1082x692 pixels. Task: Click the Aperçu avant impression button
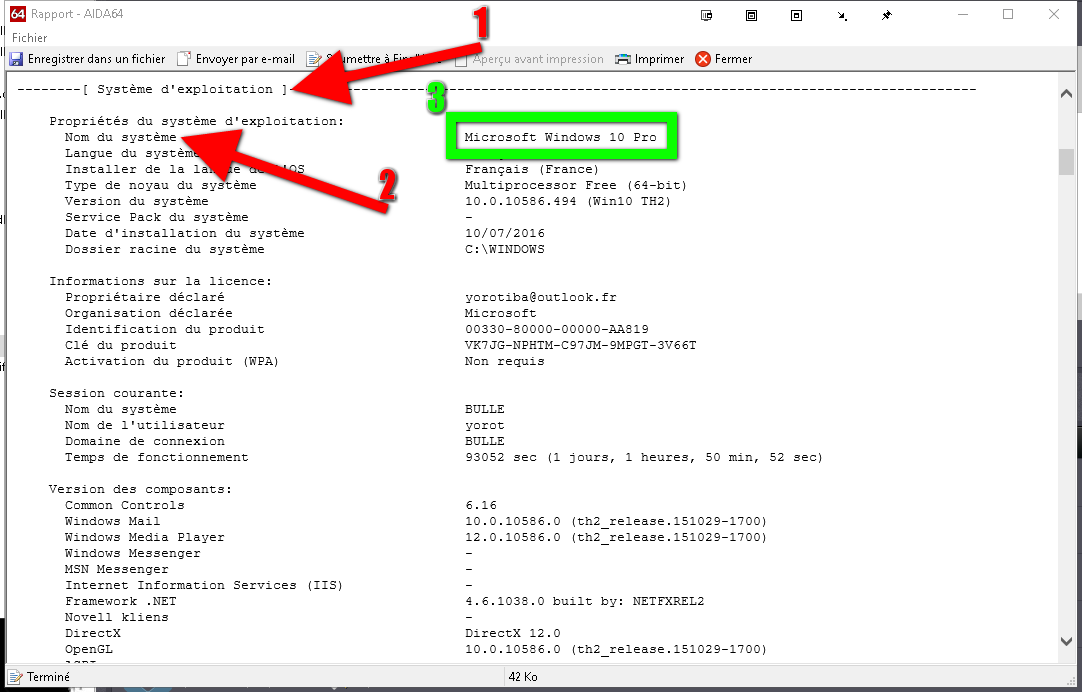[x=529, y=59]
